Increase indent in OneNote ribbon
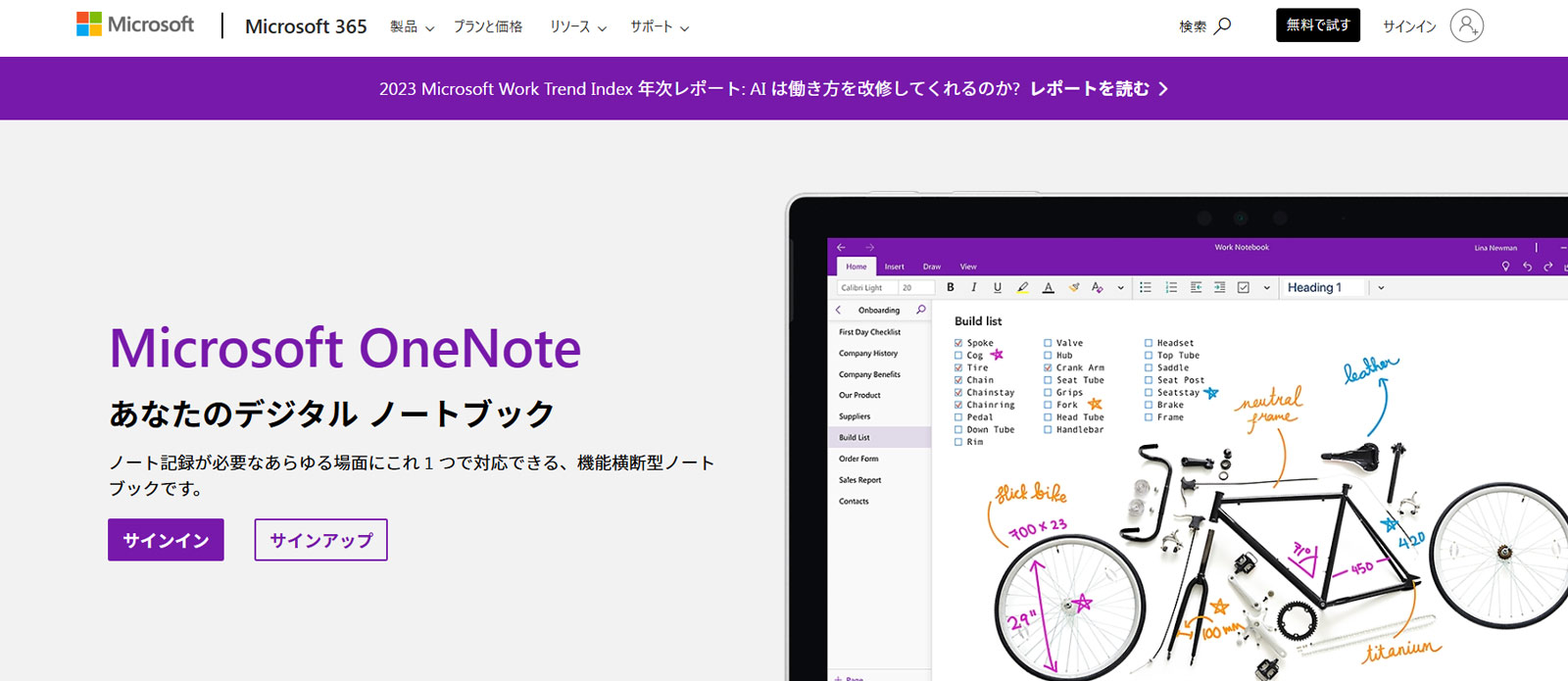Image resolution: width=1568 pixels, height=681 pixels. [x=1219, y=287]
